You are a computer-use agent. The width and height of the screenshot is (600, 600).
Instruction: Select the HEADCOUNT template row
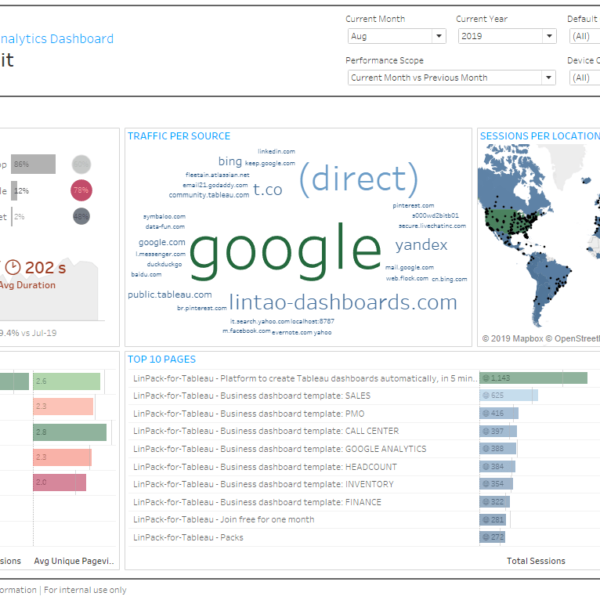pyautogui.click(x=303, y=467)
